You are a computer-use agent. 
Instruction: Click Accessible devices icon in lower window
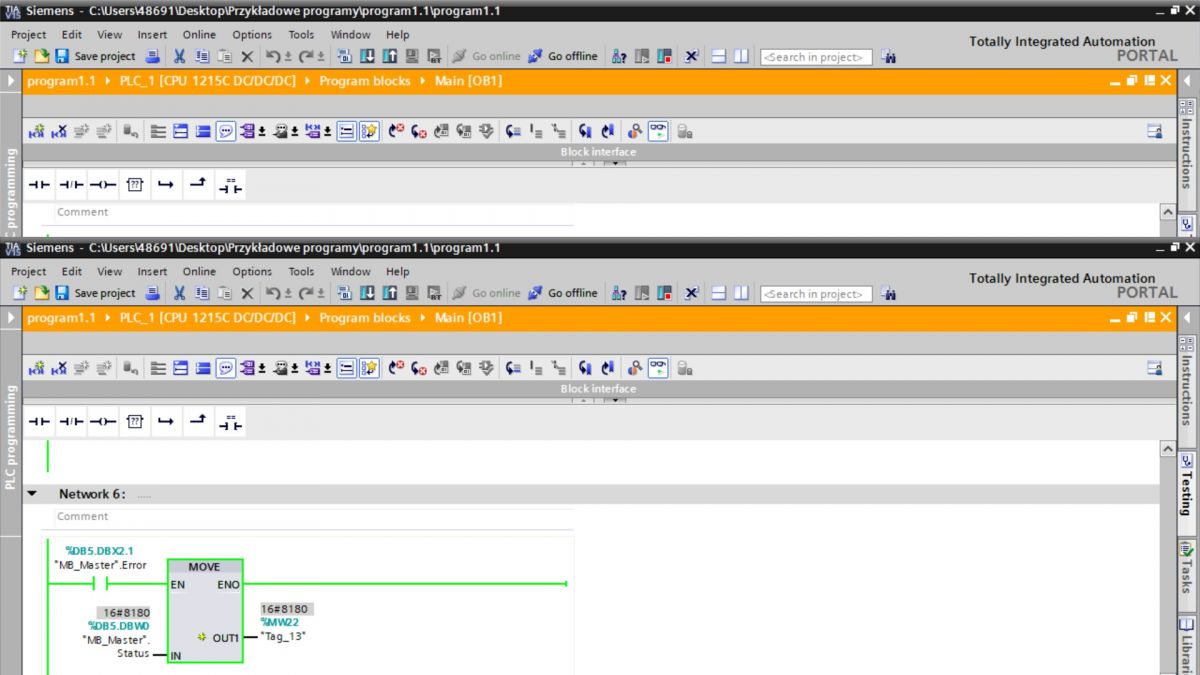(x=619, y=293)
